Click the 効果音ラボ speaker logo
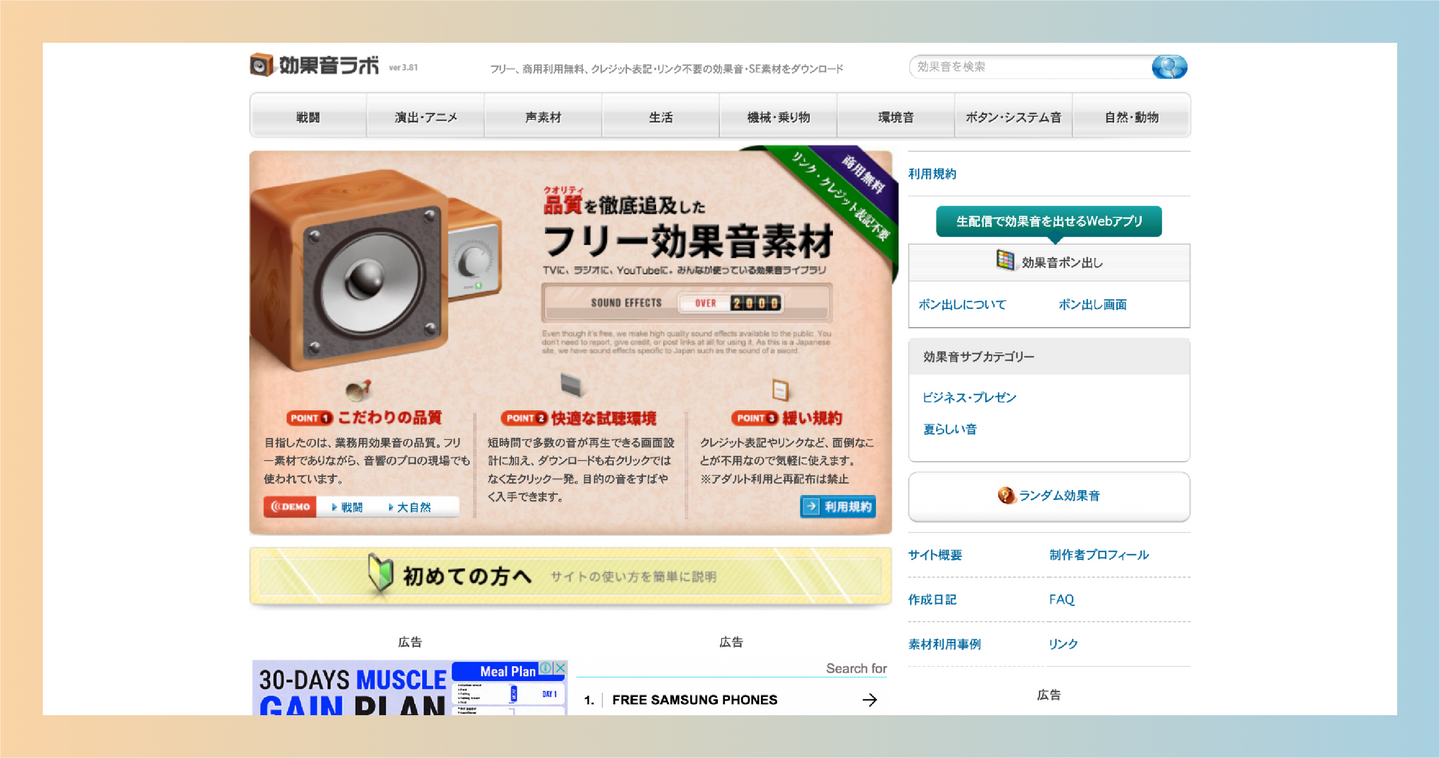 261,65
